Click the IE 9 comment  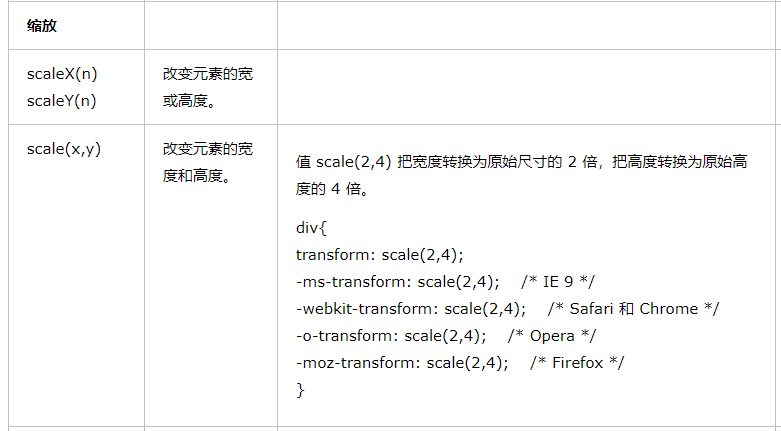pyautogui.click(x=558, y=282)
